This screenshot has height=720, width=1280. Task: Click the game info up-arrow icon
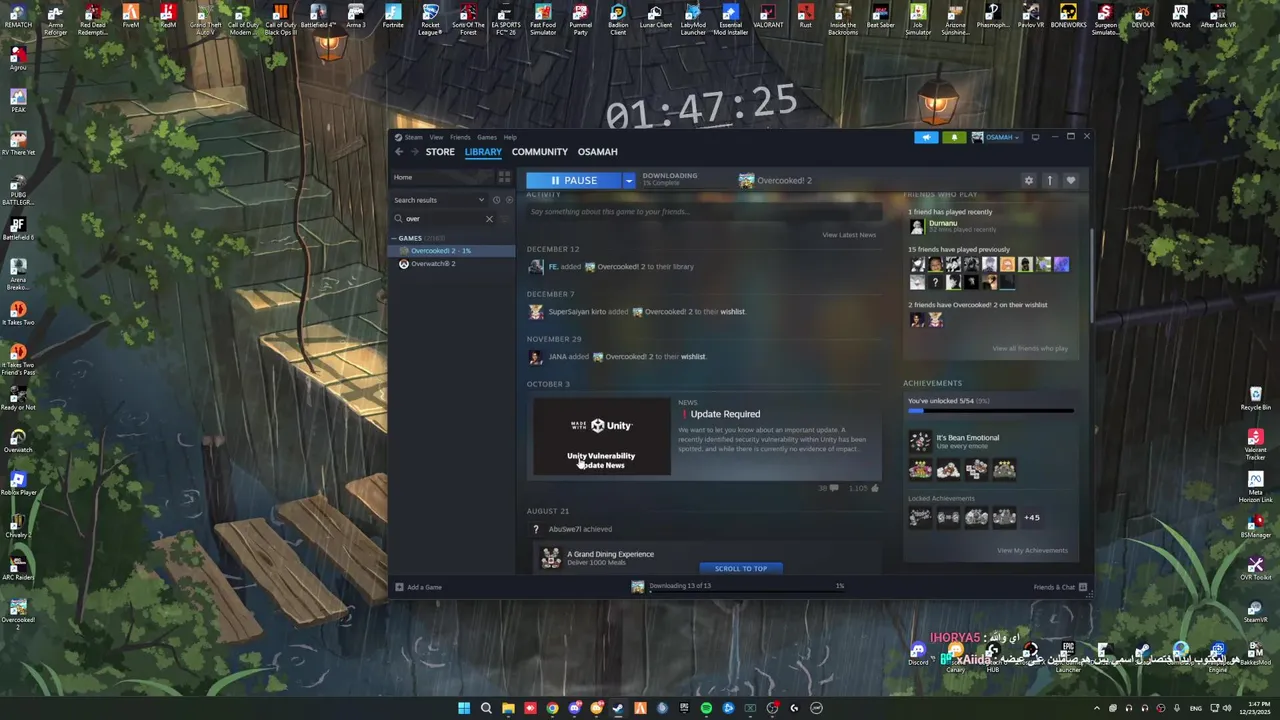click(1049, 181)
